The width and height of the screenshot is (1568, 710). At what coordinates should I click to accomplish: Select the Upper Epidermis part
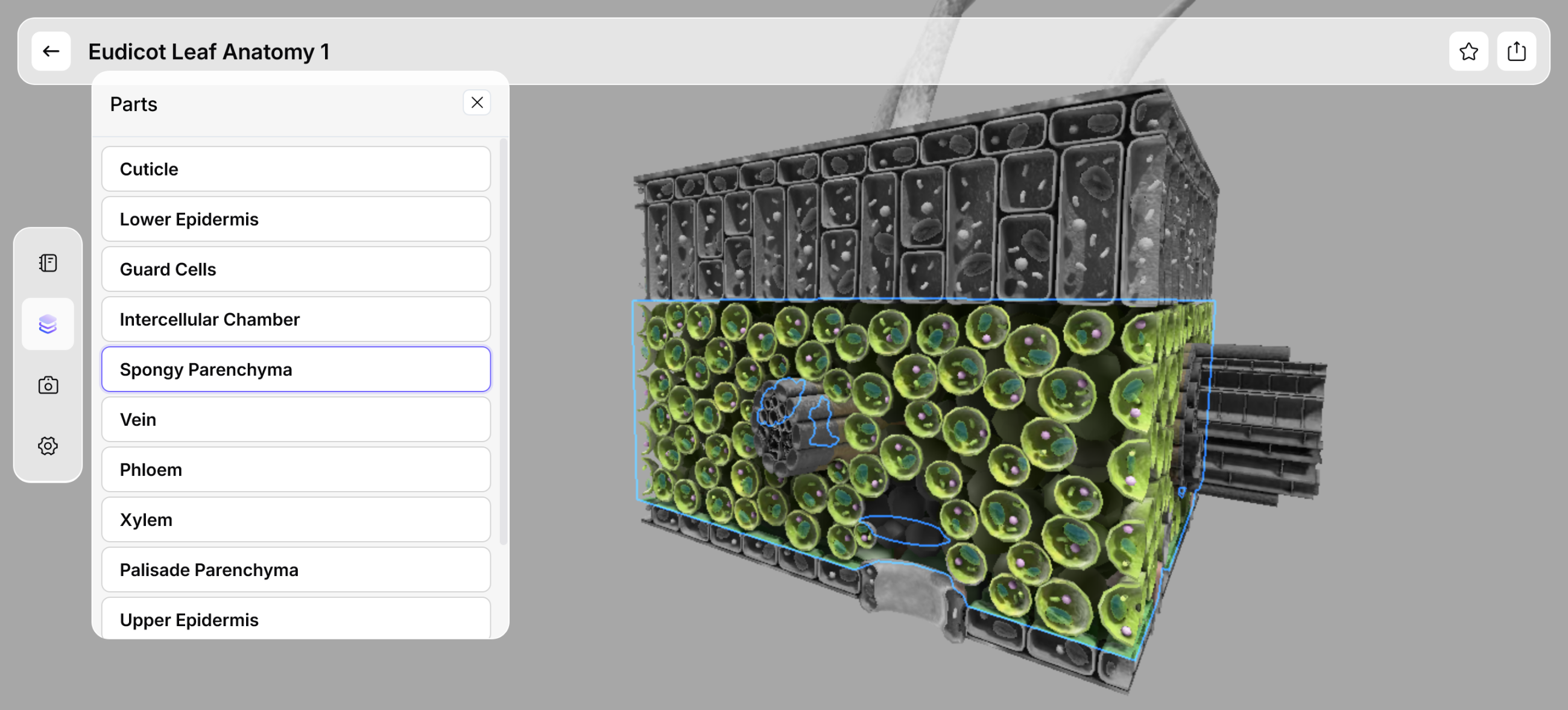point(296,620)
